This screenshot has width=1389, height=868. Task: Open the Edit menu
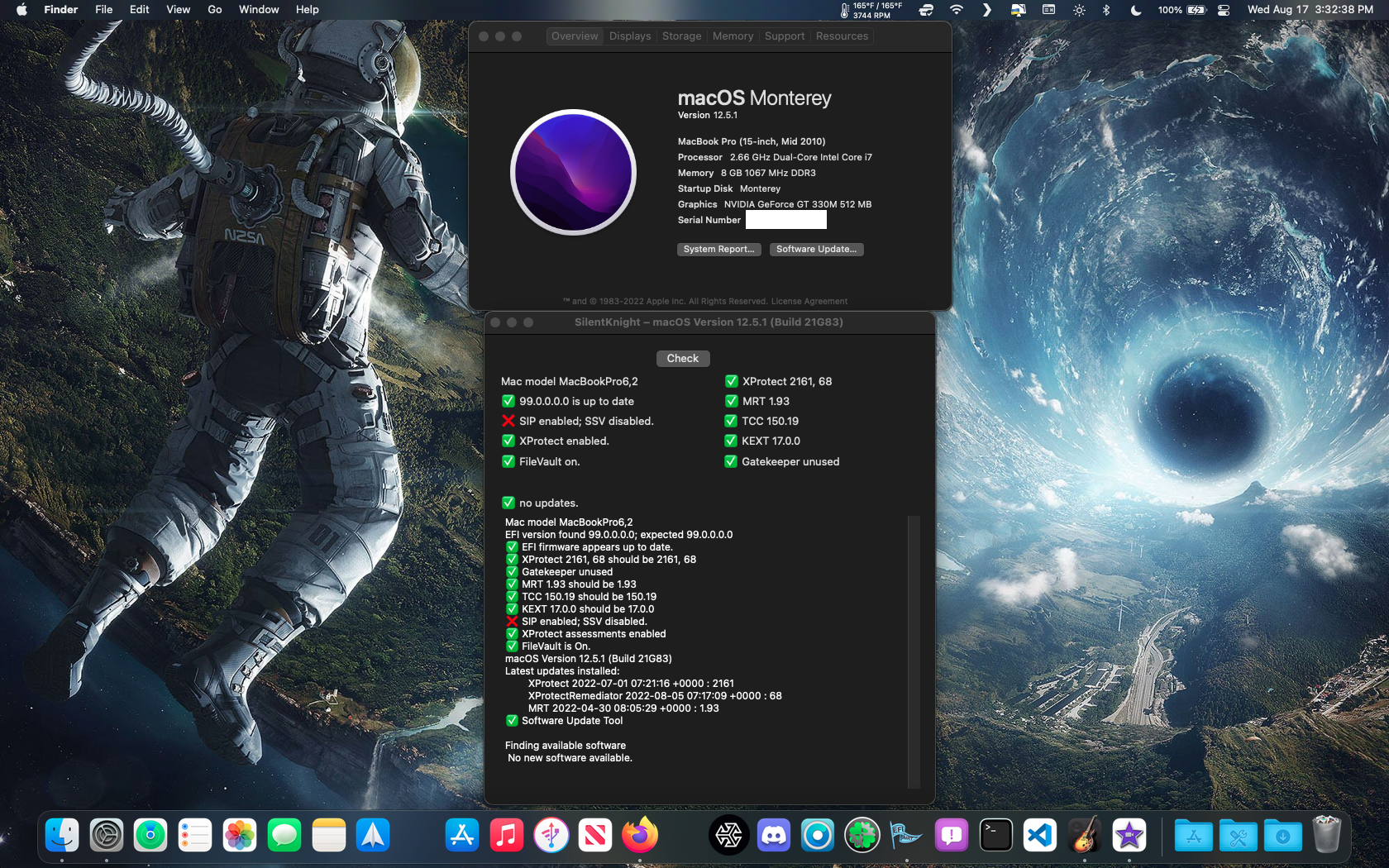click(140, 10)
